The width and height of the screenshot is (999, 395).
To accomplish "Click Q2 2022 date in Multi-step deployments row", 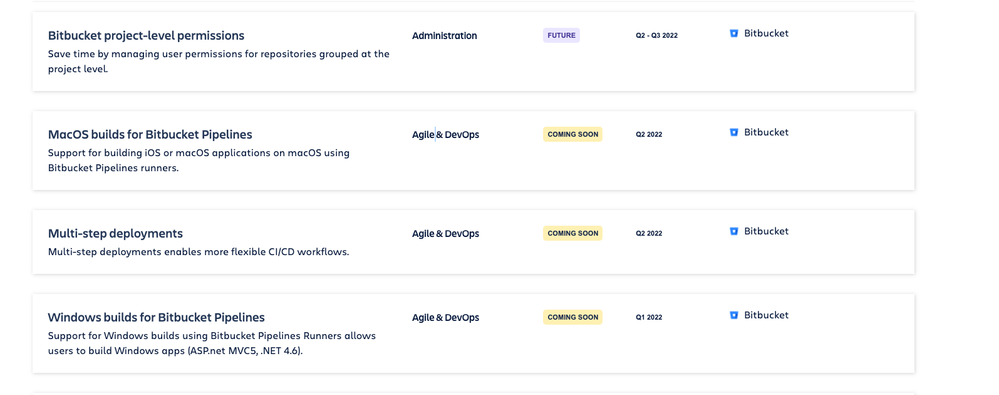I will [x=649, y=233].
